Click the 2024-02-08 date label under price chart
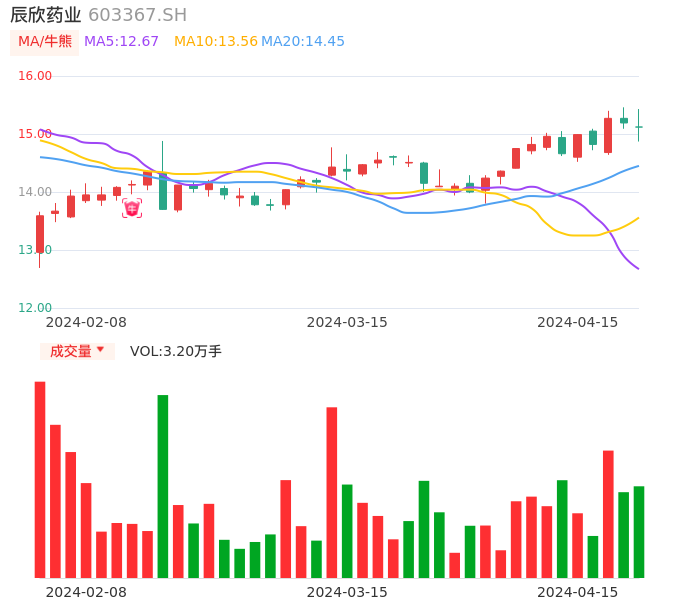Screen dimensions: 686x606 pos(86,322)
